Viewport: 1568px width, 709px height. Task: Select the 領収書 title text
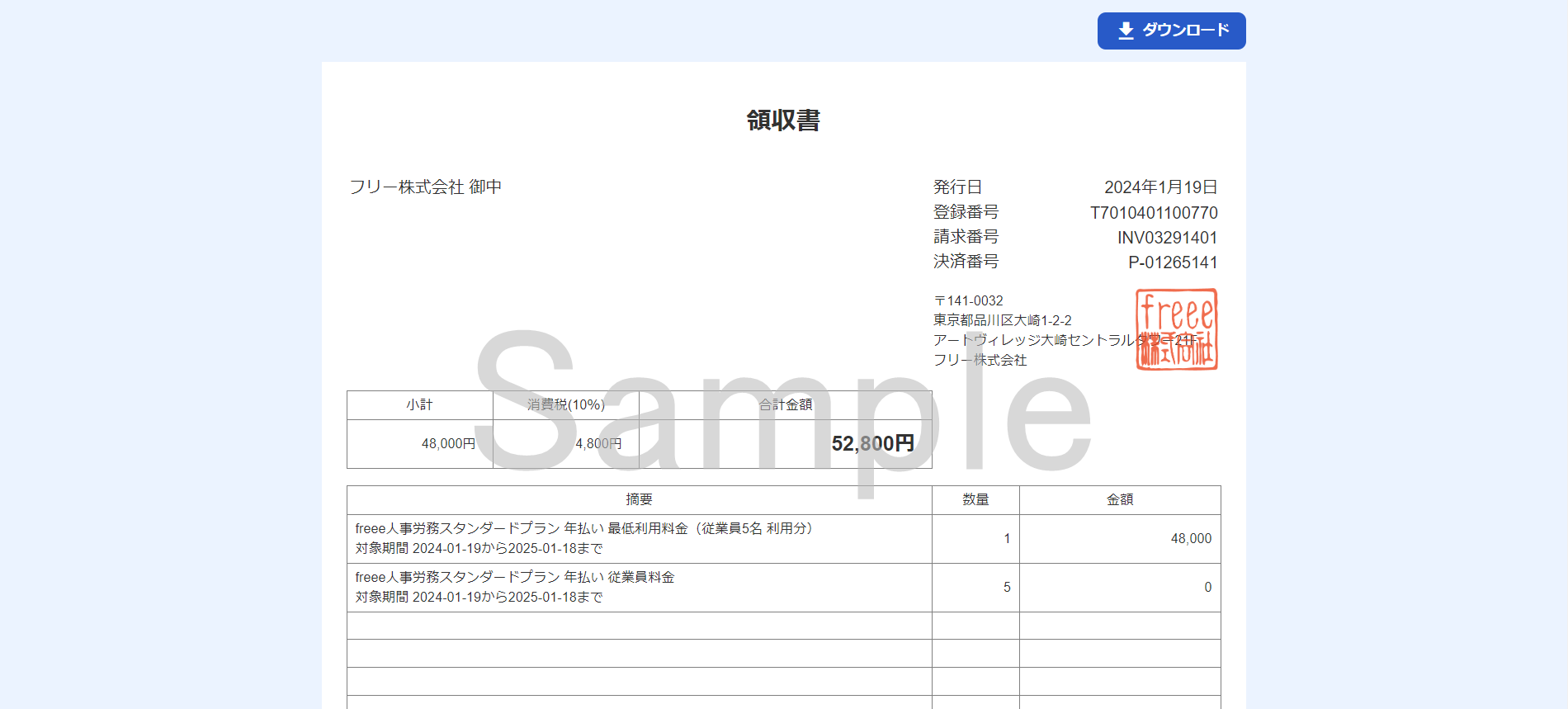[783, 121]
